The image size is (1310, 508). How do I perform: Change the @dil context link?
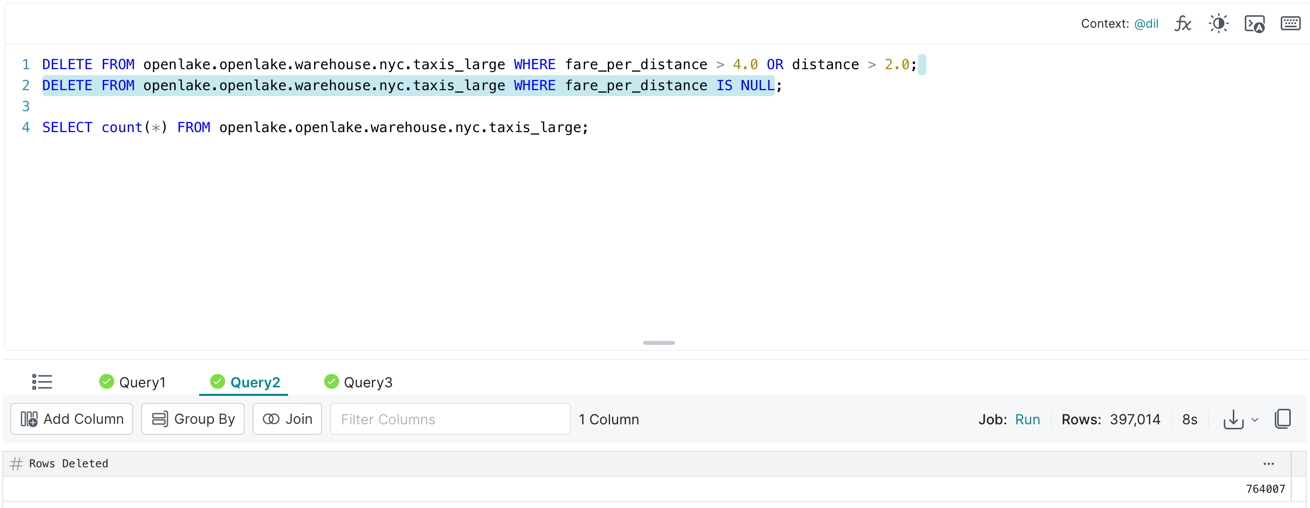[1146, 24]
